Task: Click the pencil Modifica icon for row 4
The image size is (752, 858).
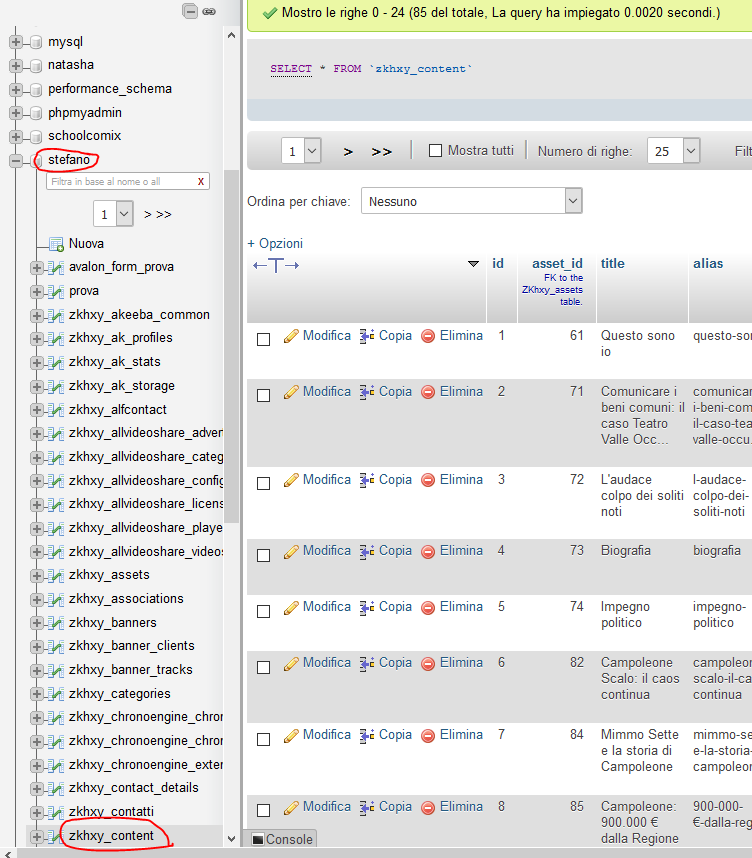Action: click(x=291, y=552)
